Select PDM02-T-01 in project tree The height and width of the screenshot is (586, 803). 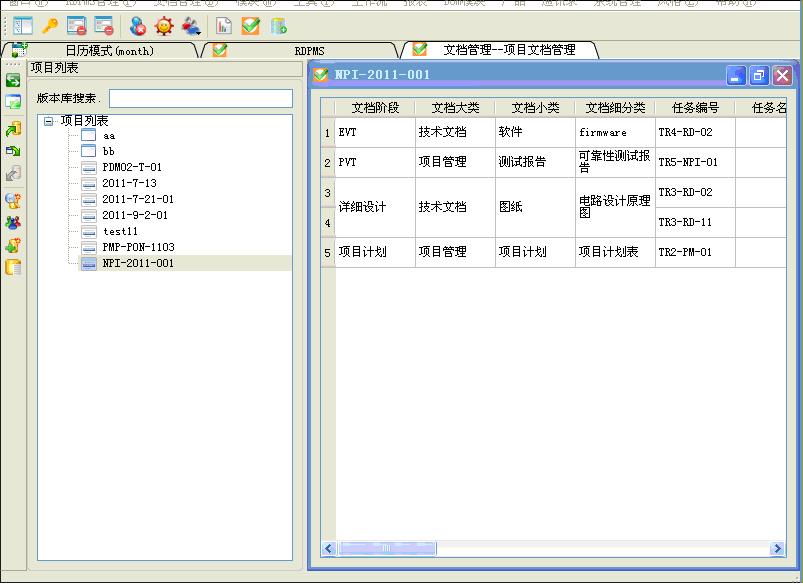click(x=131, y=167)
